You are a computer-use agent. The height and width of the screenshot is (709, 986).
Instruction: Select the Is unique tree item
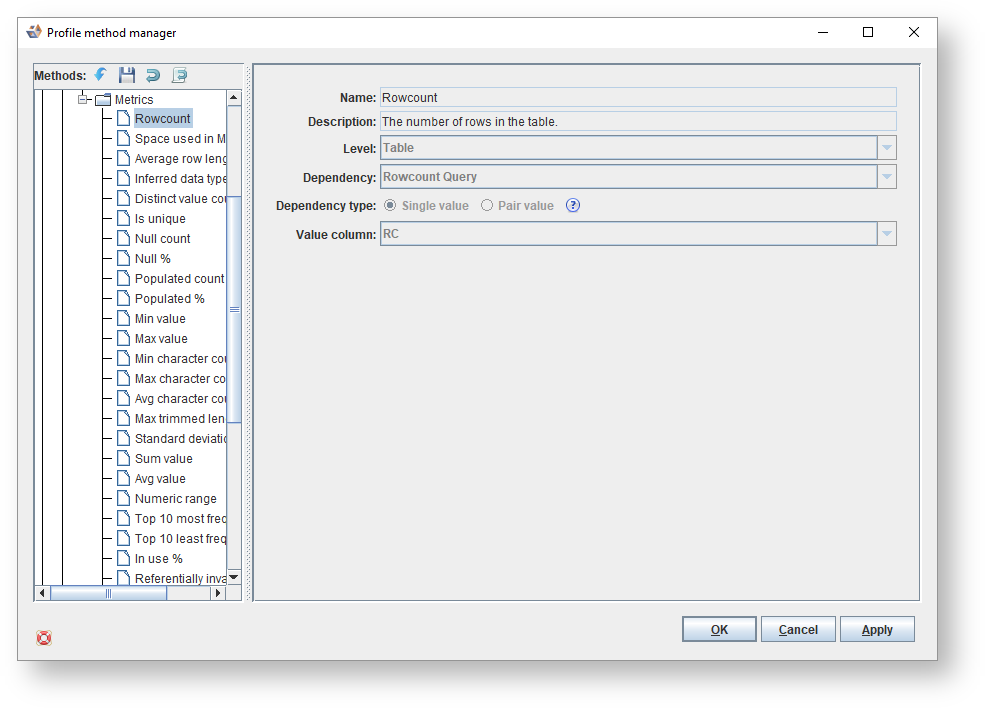click(160, 218)
